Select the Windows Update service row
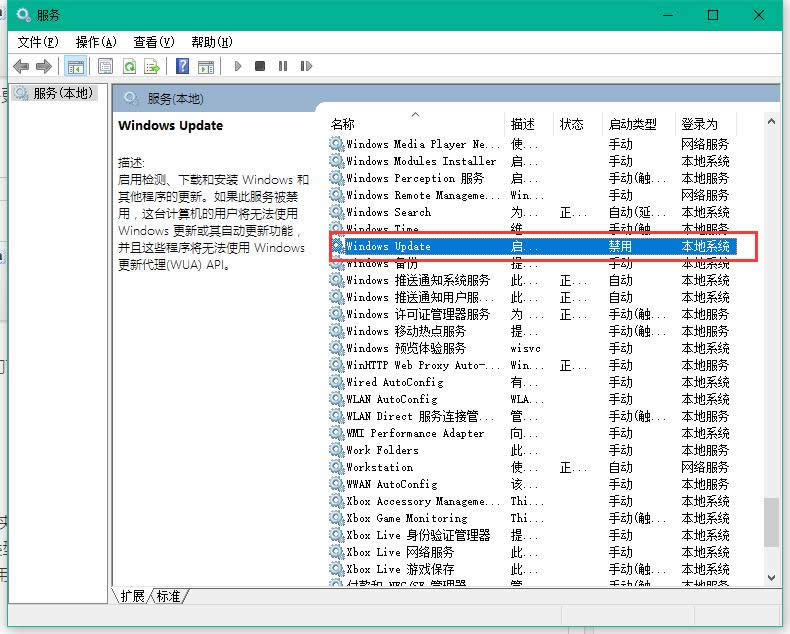Viewport: 790px width, 634px height. (420, 246)
